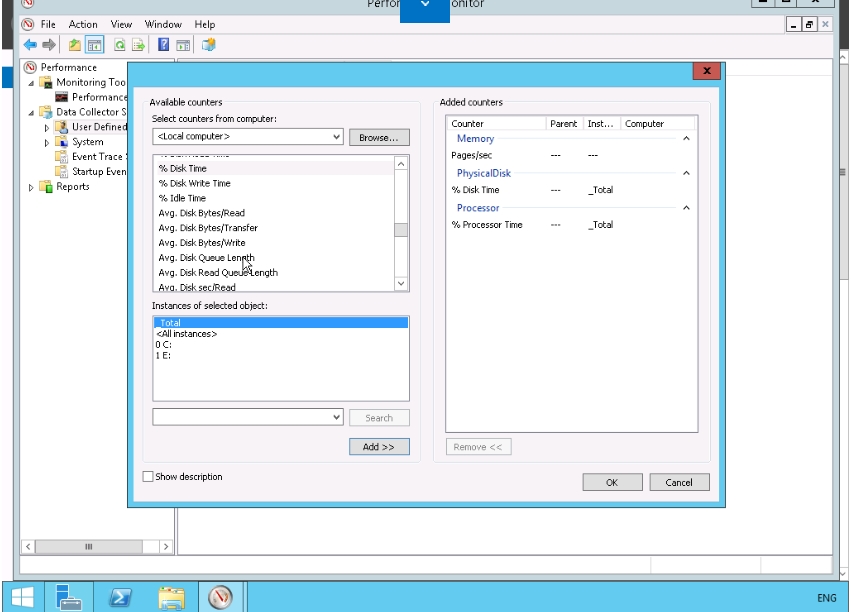
Task: Open the Local computer dropdown
Action: [336, 136]
